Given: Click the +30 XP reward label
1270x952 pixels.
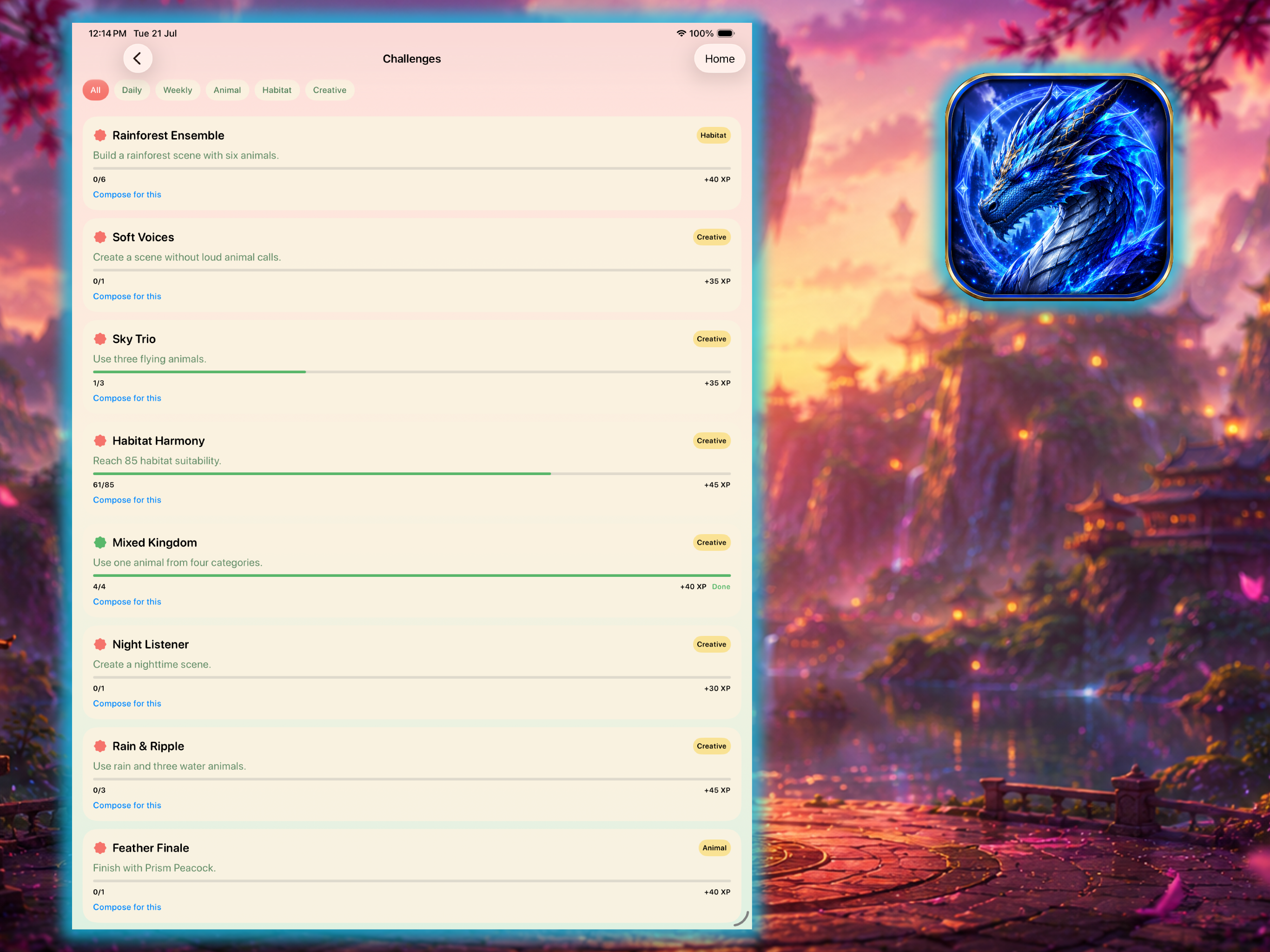Looking at the screenshot, I should [x=717, y=688].
